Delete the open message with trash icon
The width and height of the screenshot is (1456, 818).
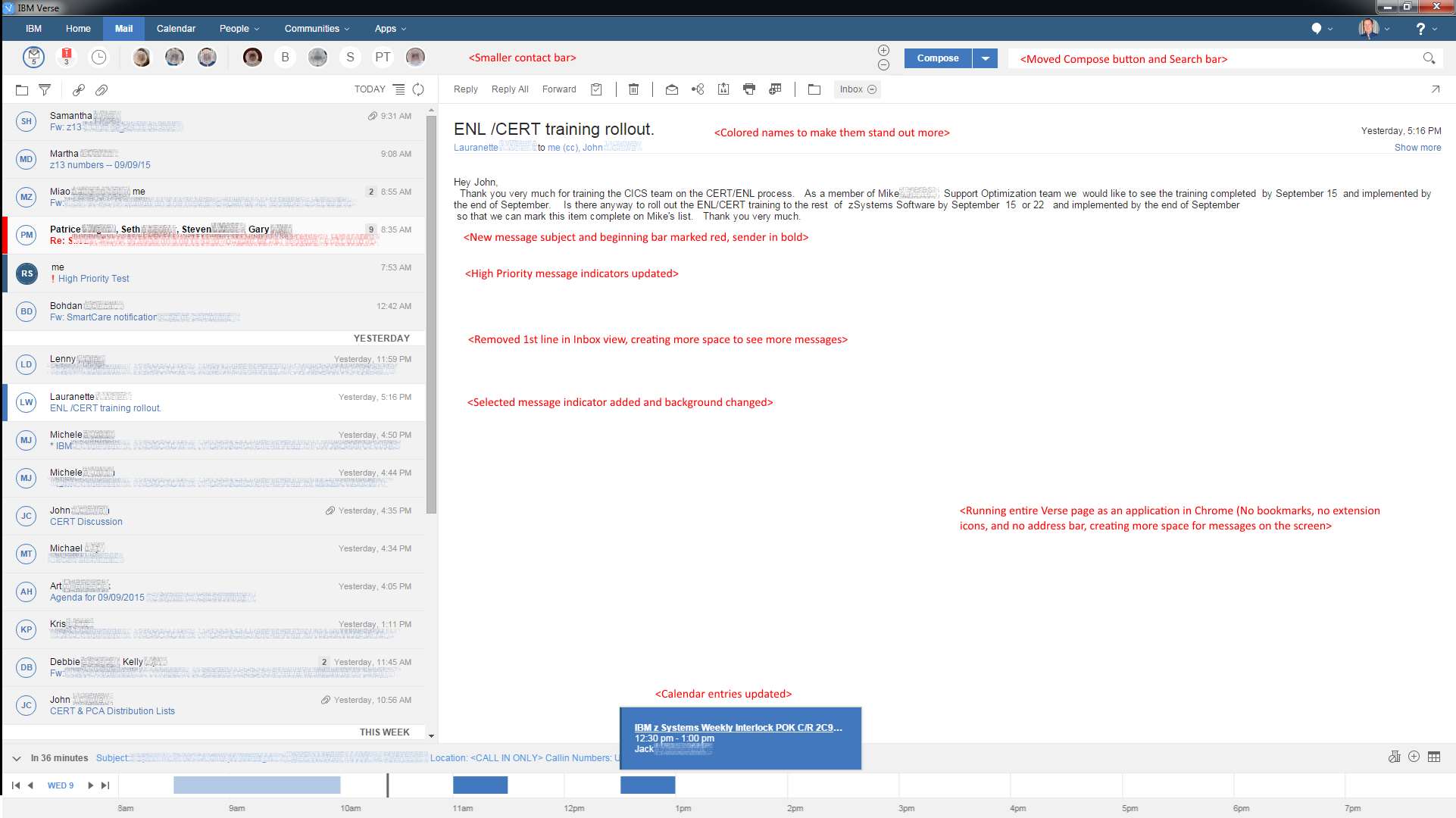[x=634, y=89]
